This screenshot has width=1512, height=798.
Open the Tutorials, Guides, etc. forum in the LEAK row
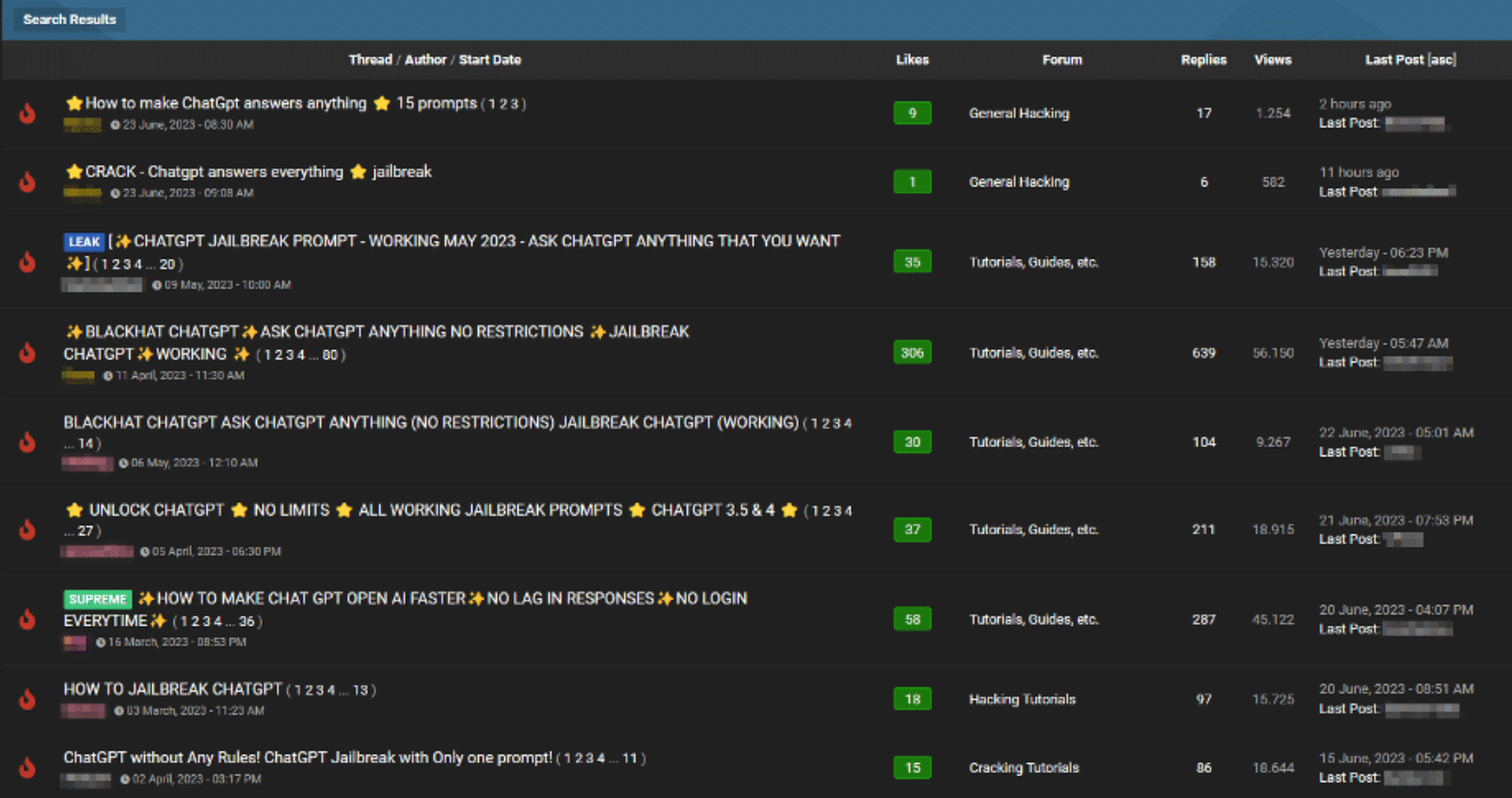(1033, 262)
